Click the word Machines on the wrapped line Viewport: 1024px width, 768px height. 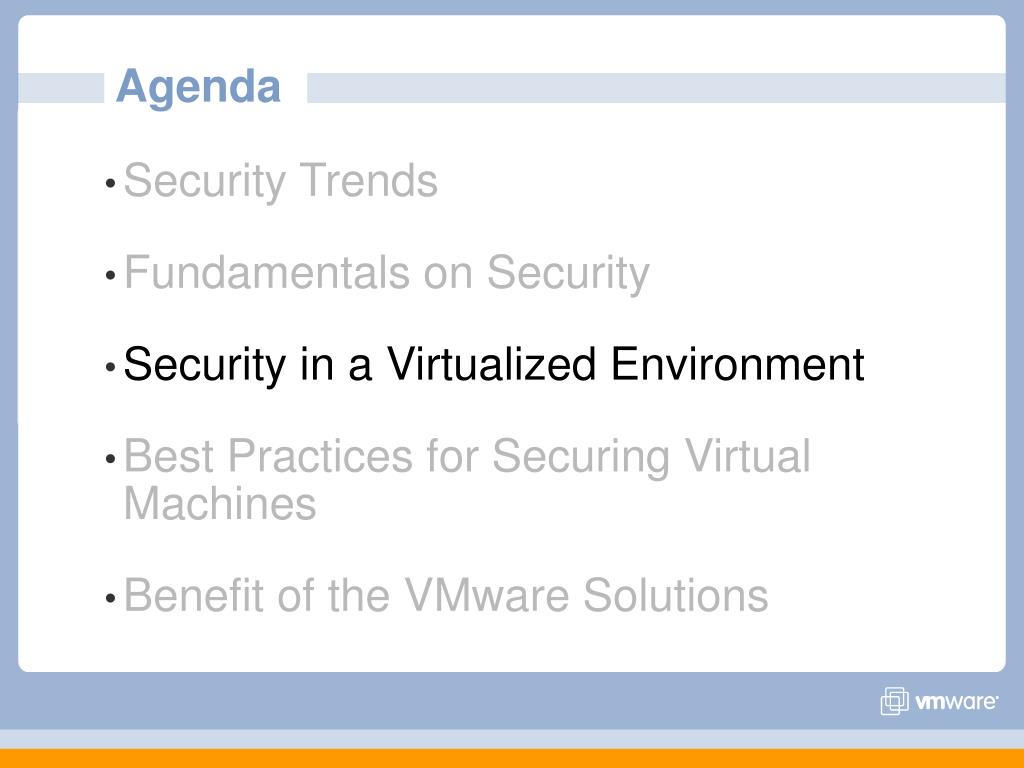click(x=220, y=504)
